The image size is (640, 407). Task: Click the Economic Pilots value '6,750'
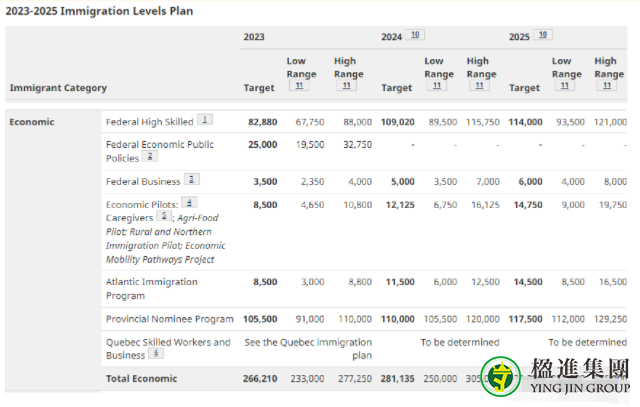(445, 205)
